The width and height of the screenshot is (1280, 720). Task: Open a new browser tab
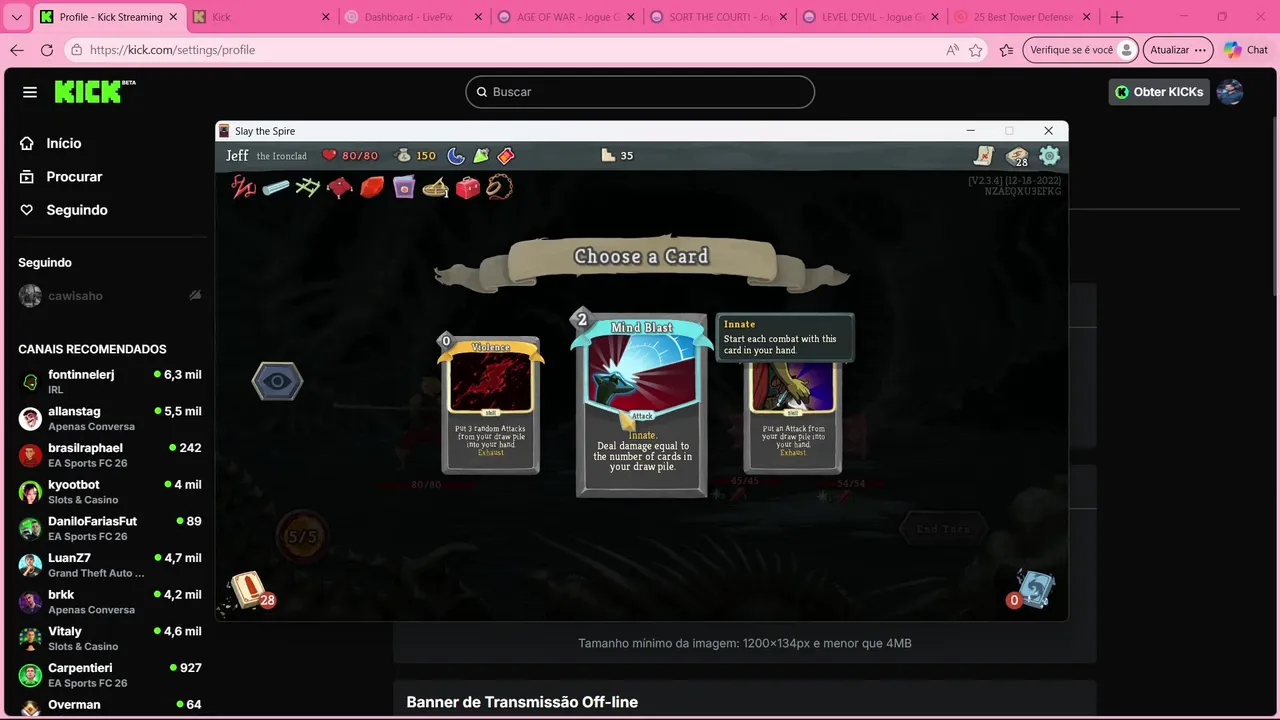(1117, 17)
